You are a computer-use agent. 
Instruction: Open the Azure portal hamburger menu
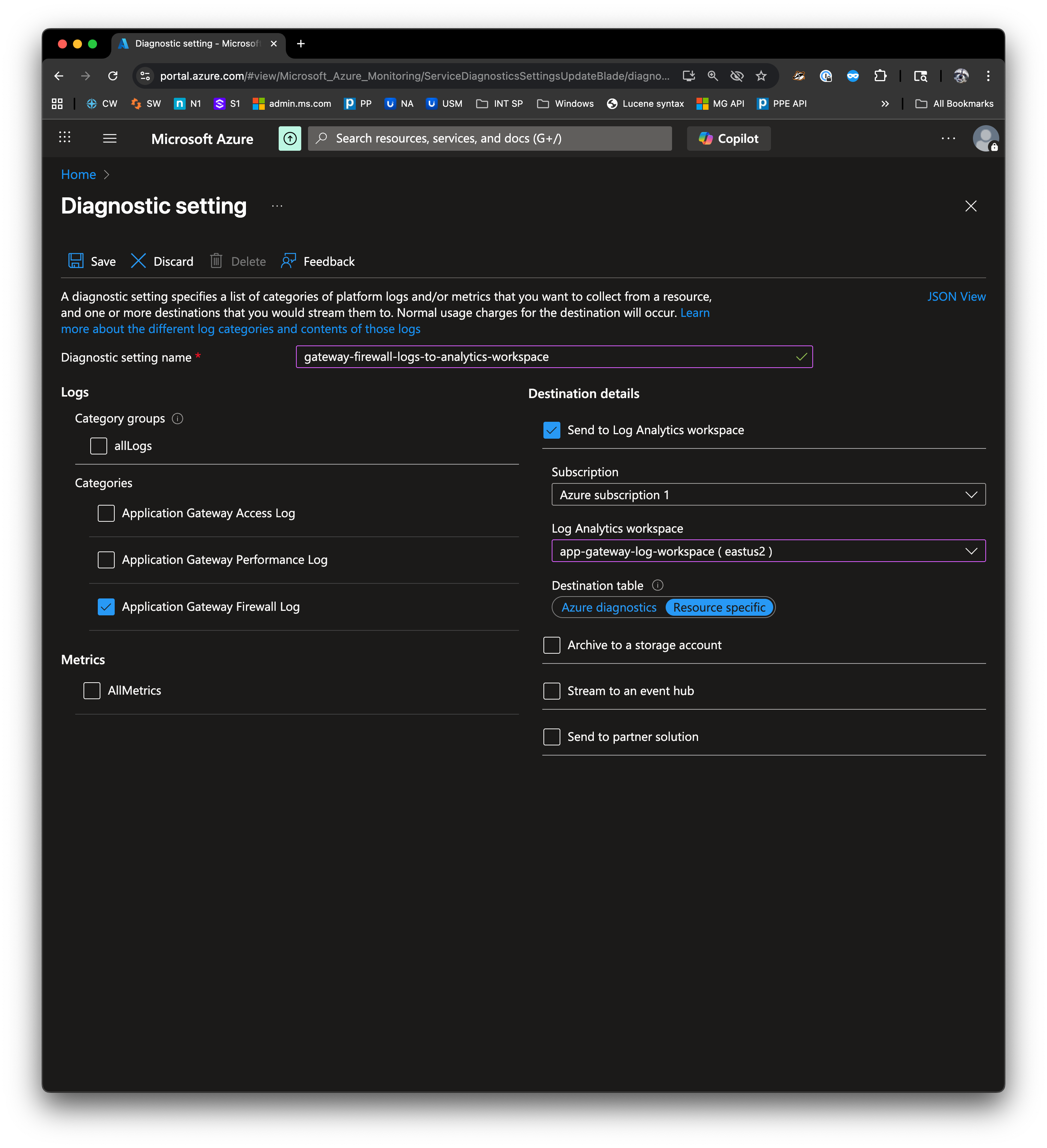coord(109,138)
